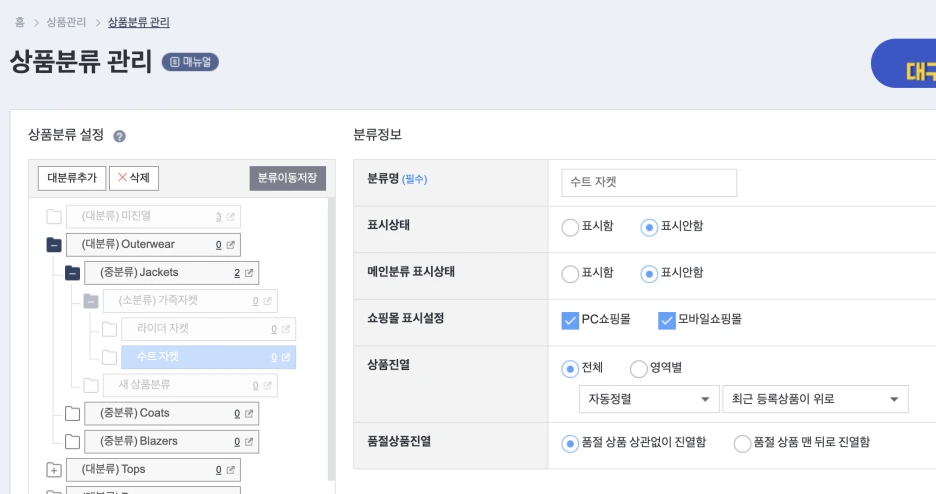Open the 자동정렬 sort dropdown
This screenshot has width=936, height=494.
tap(648, 399)
